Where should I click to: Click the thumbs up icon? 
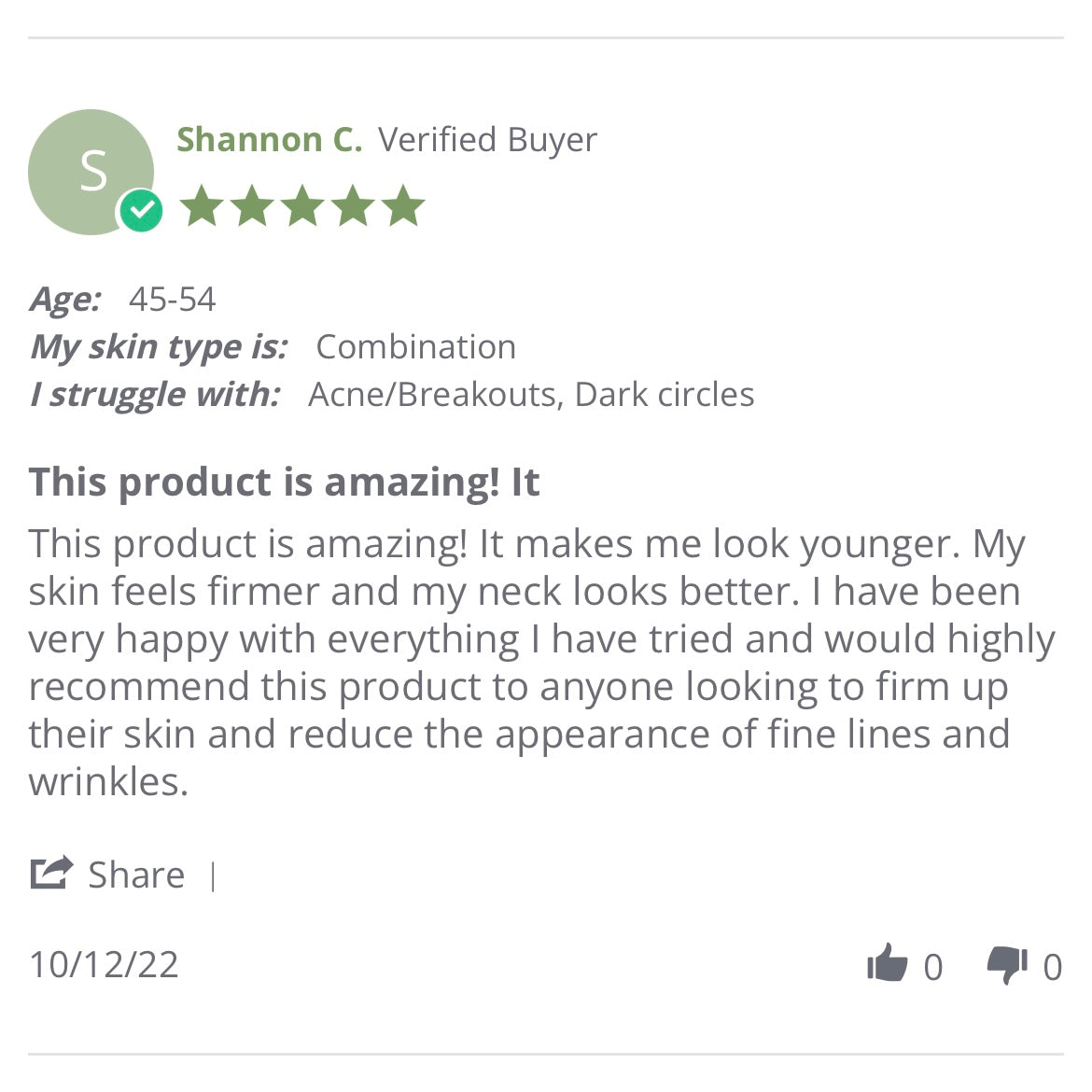coord(887,963)
